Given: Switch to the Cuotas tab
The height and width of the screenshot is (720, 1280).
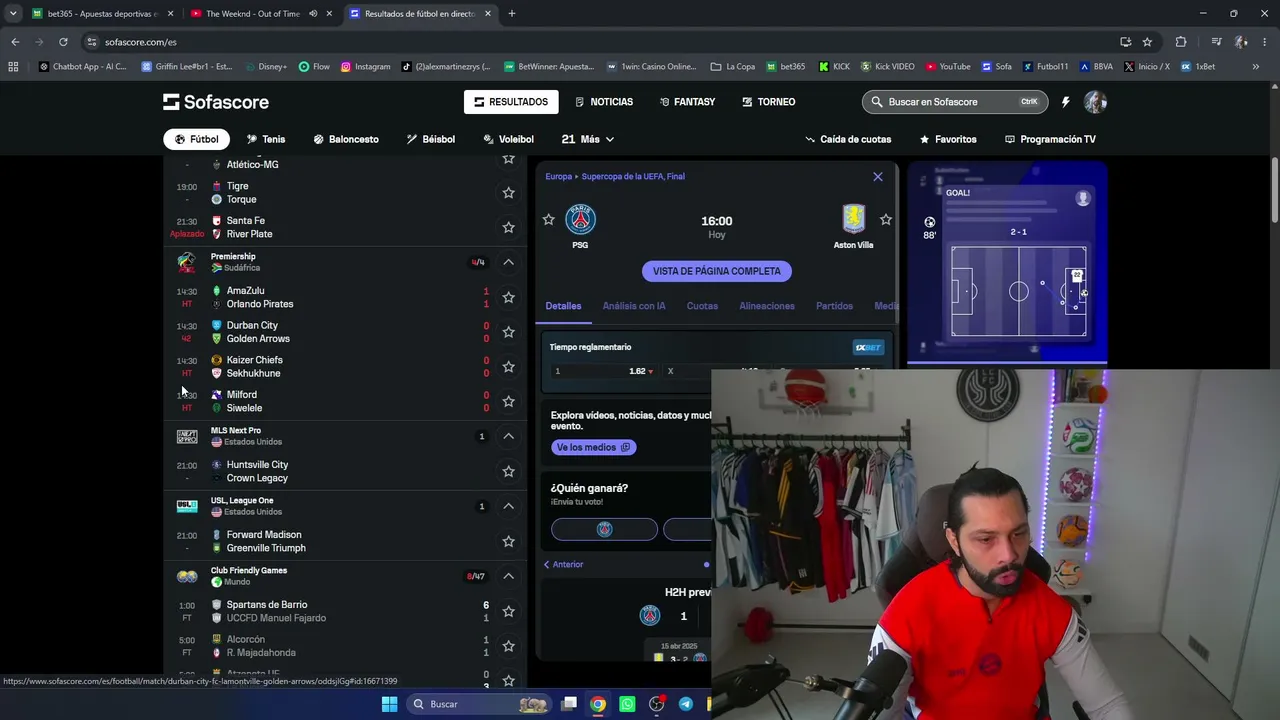Looking at the screenshot, I should (x=702, y=306).
